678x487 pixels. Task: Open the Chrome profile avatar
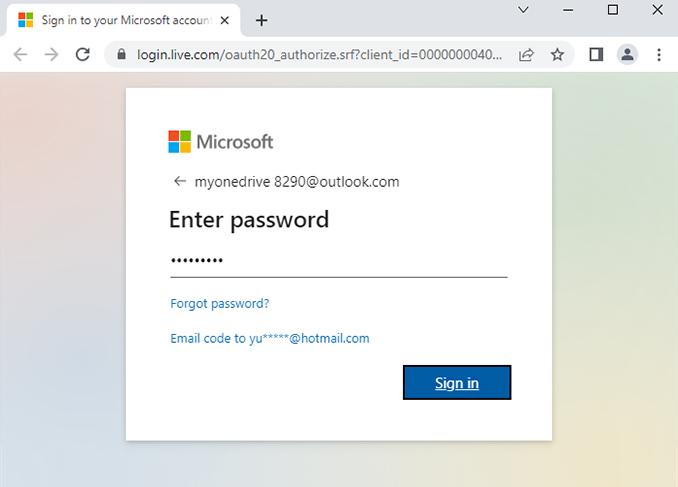(627, 55)
